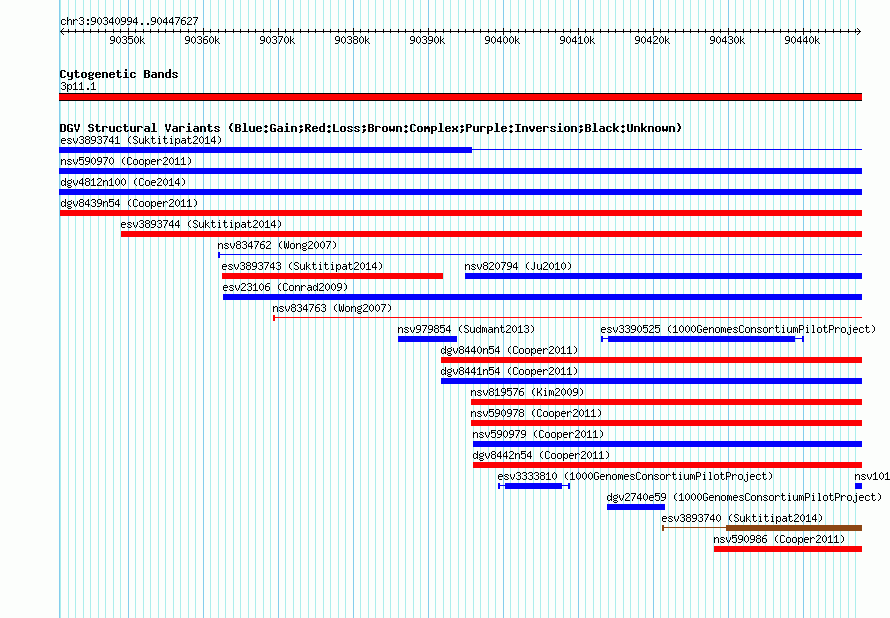This screenshot has width=890, height=618.
Task: Click the brown esv3893740 complex bar
Action: 794,528
